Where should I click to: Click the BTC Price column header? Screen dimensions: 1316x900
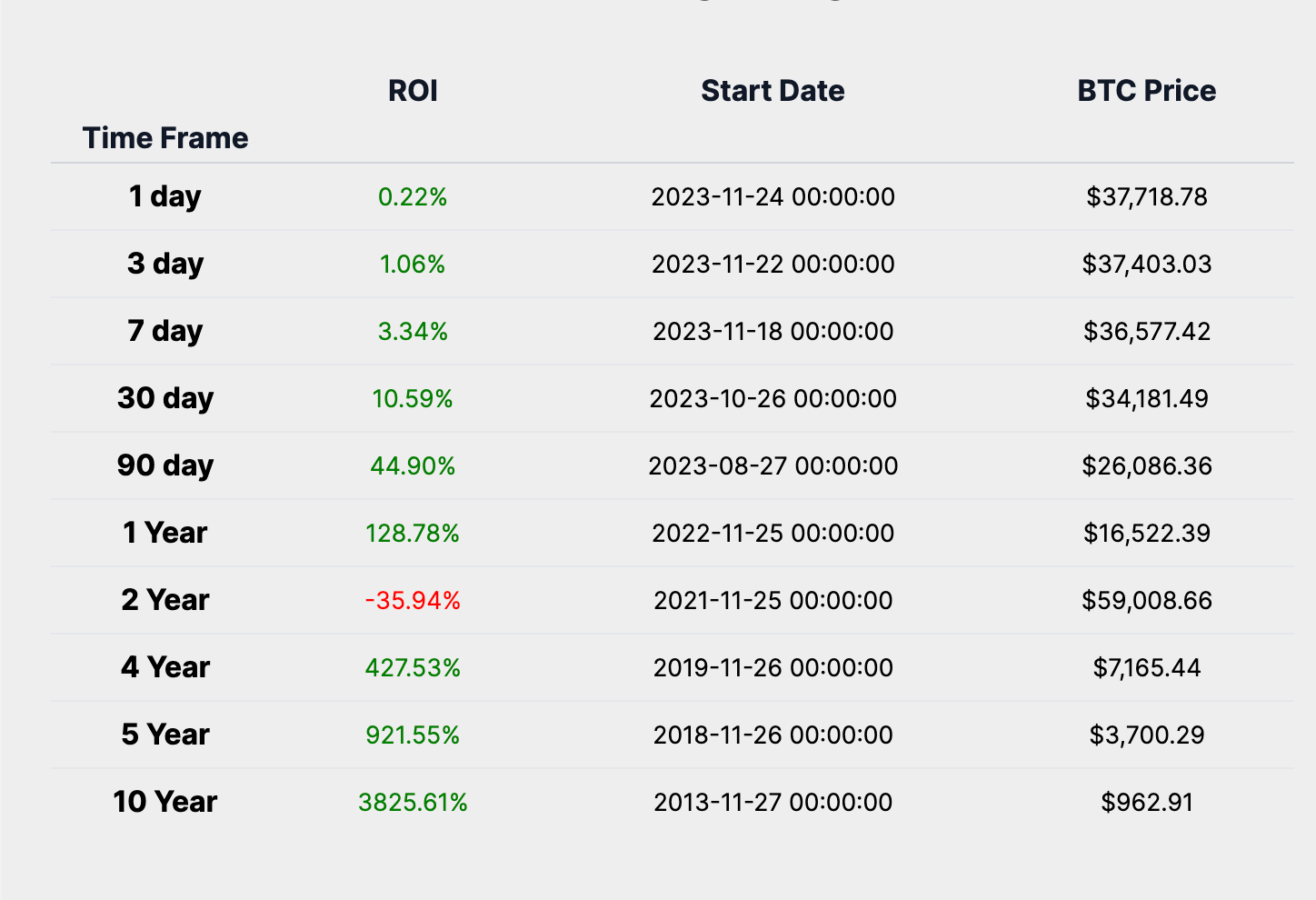pyautogui.click(x=1146, y=91)
